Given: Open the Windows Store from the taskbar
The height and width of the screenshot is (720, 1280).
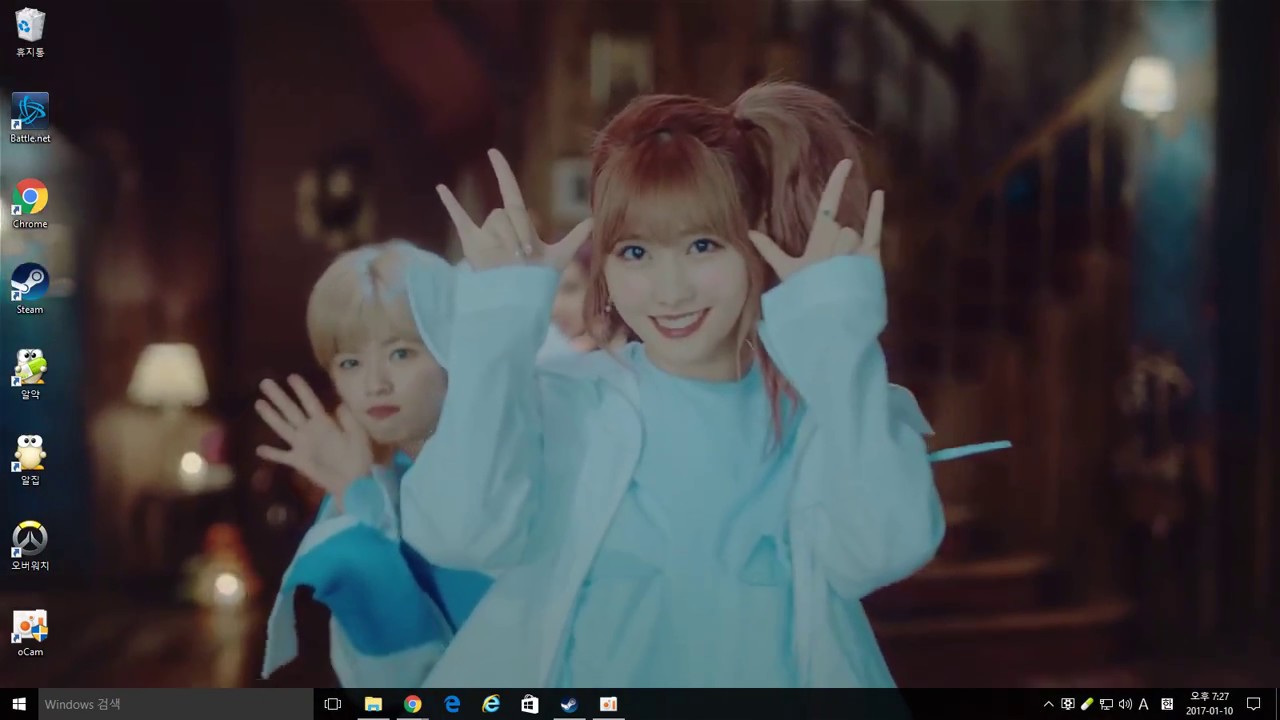Looking at the screenshot, I should pos(530,704).
